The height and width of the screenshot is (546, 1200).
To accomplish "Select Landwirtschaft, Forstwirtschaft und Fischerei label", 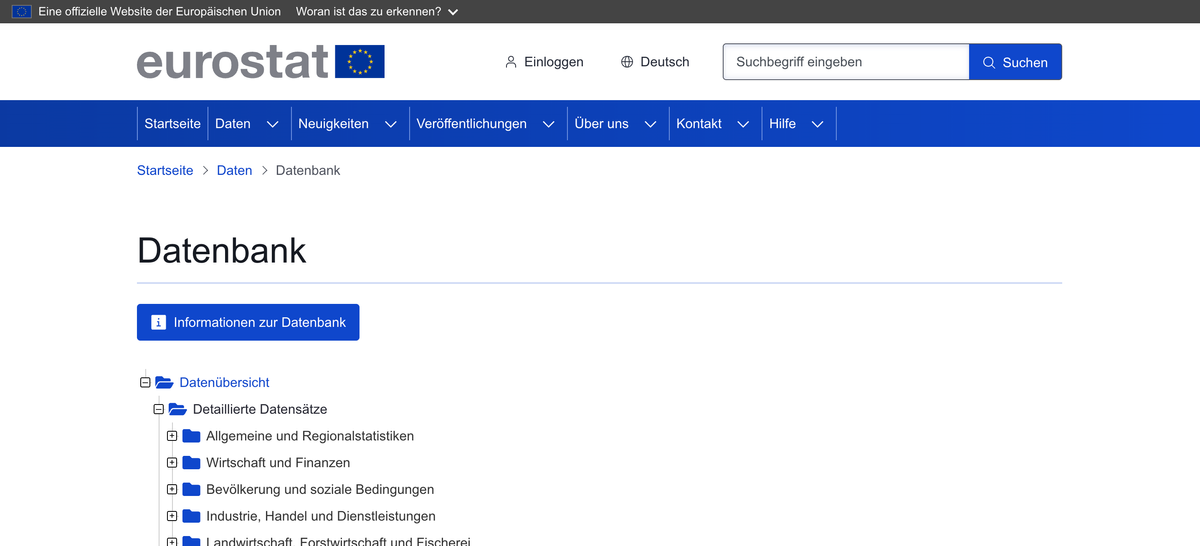I will 338,541.
